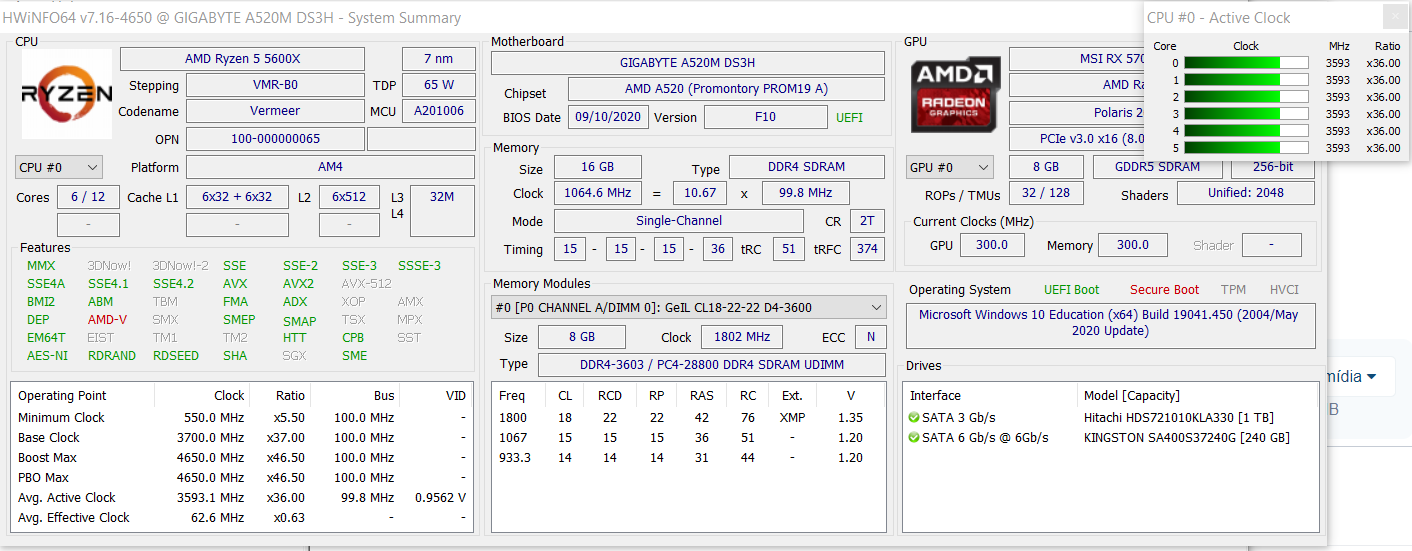The width and height of the screenshot is (1412, 551).
Task: Click the '32M' L3 cache field
Action: click(x=442, y=210)
